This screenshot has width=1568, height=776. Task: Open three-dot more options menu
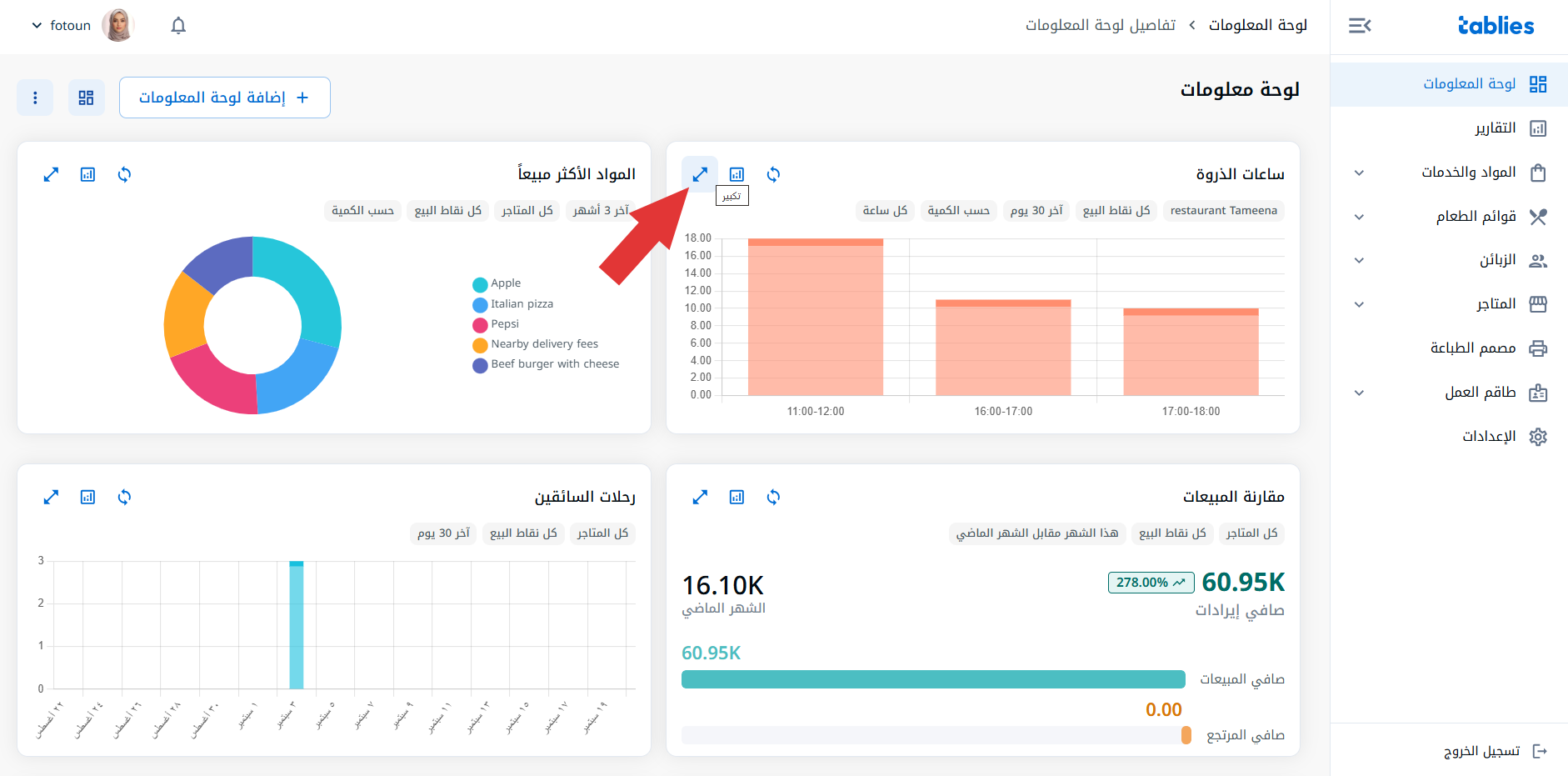coord(35,98)
